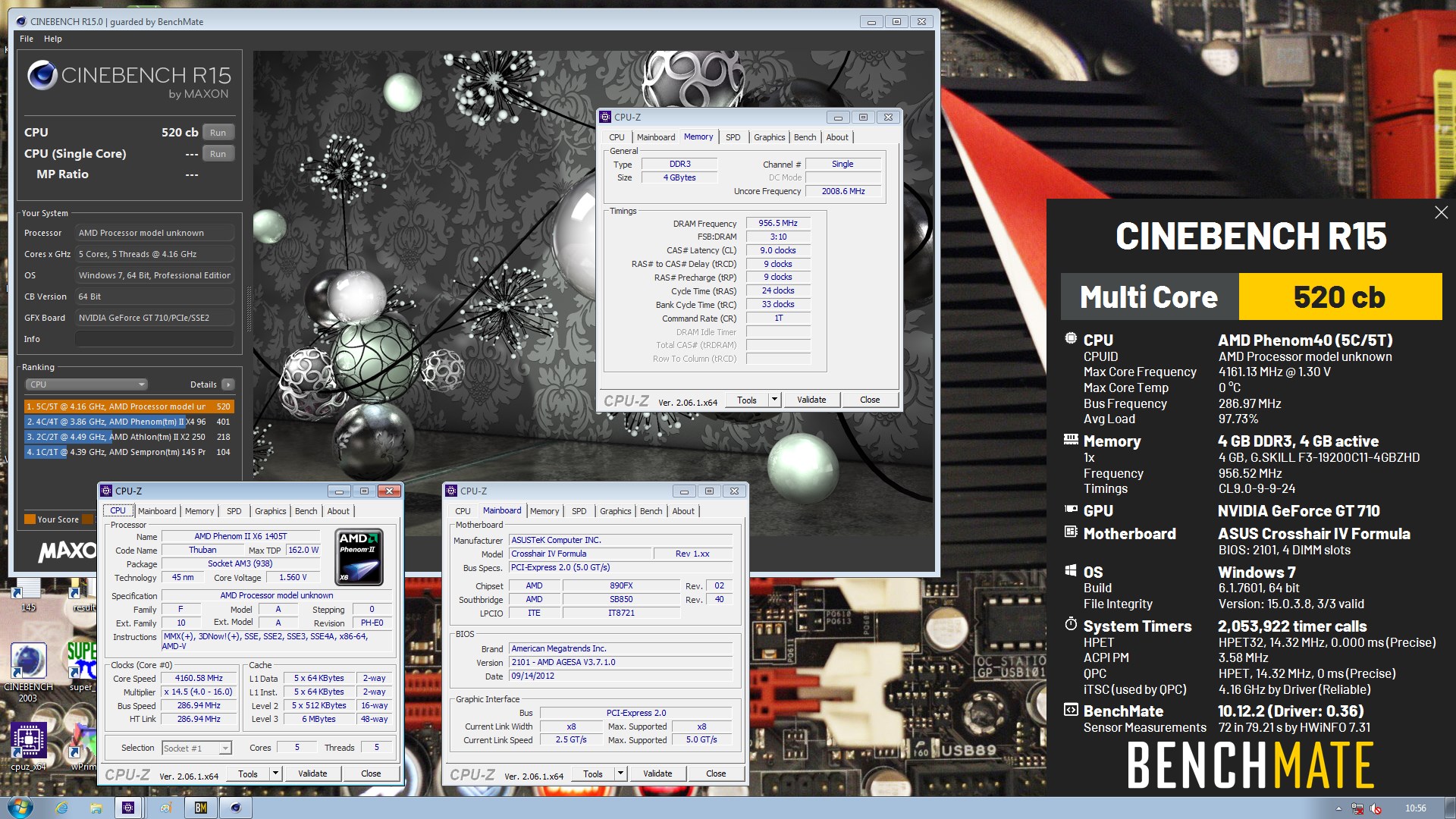Close the BenchMate result overlay X
Image resolution: width=1456 pixels, height=819 pixels.
[1441, 212]
